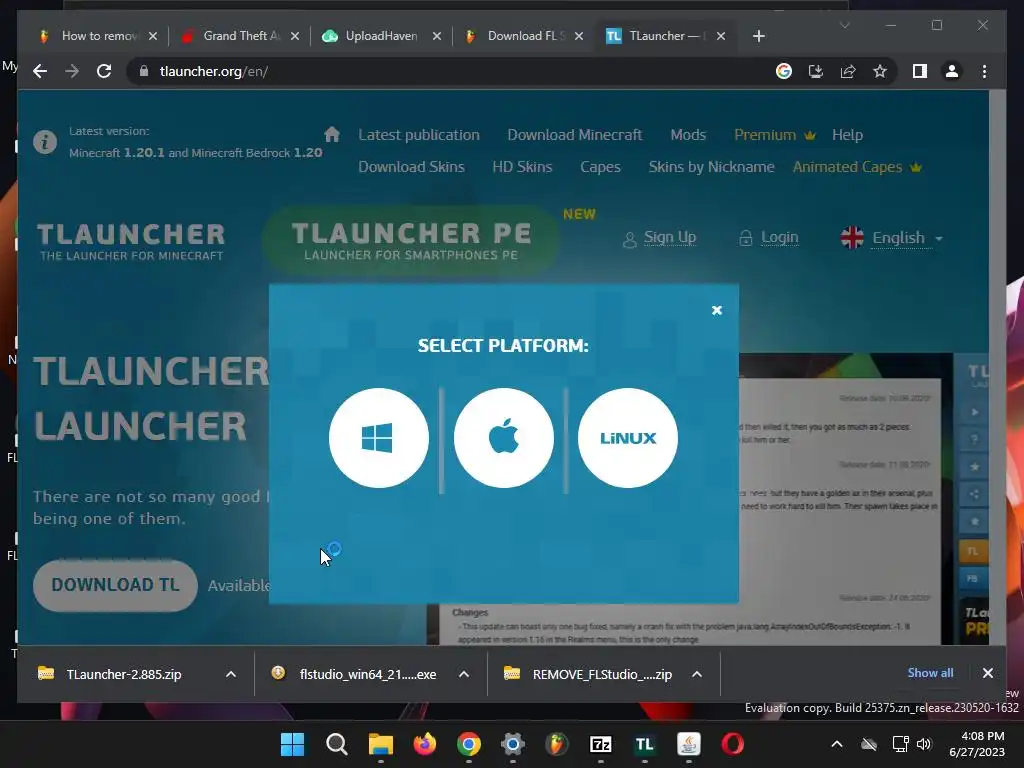The image size is (1024, 768).
Task: Bookmark this page with the star icon
Action: coord(880,71)
